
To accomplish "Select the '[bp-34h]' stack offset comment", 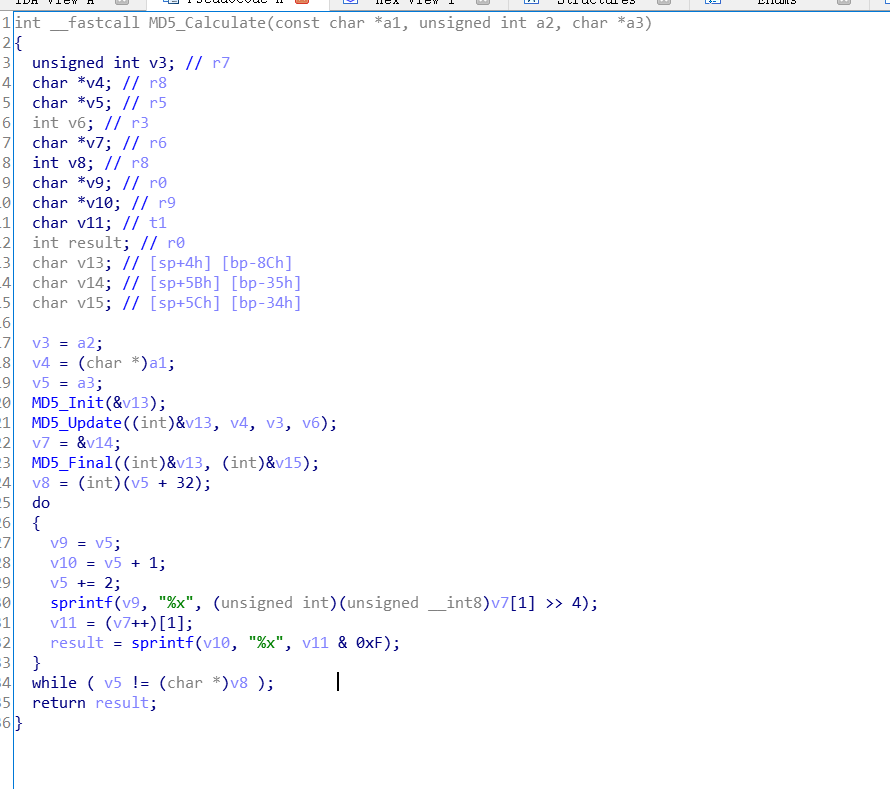I will (x=266, y=303).
